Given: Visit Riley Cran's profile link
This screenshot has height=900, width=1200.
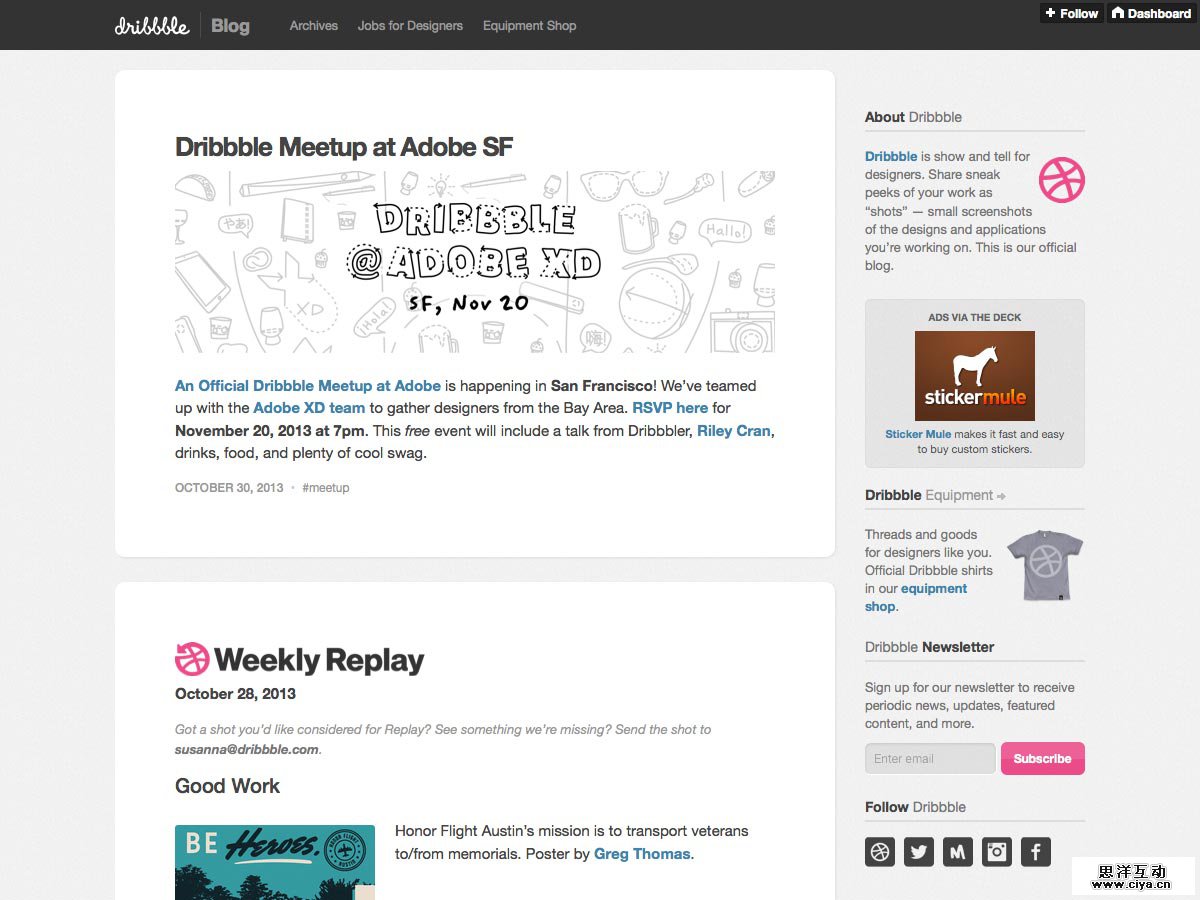Looking at the screenshot, I should pos(734,430).
